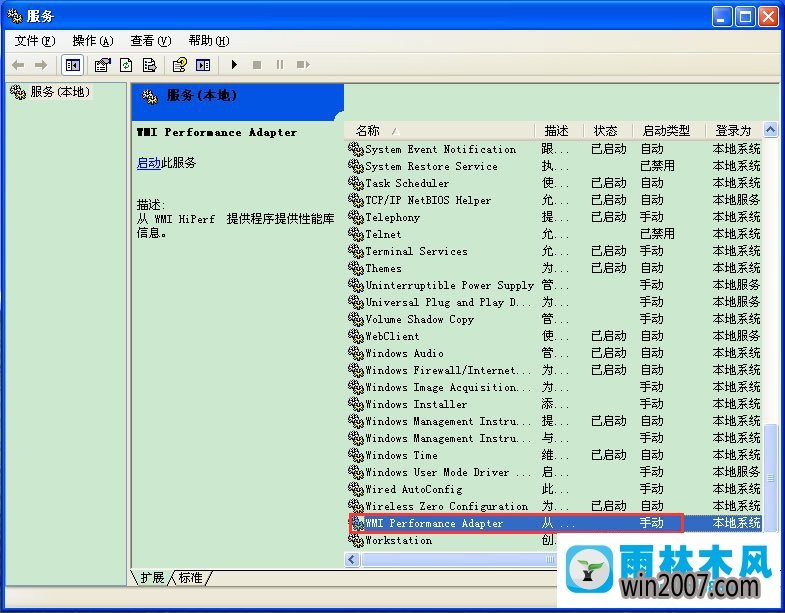The width and height of the screenshot is (785, 613).
Task: Click the Refresh toolbar icon
Action: pos(126,65)
